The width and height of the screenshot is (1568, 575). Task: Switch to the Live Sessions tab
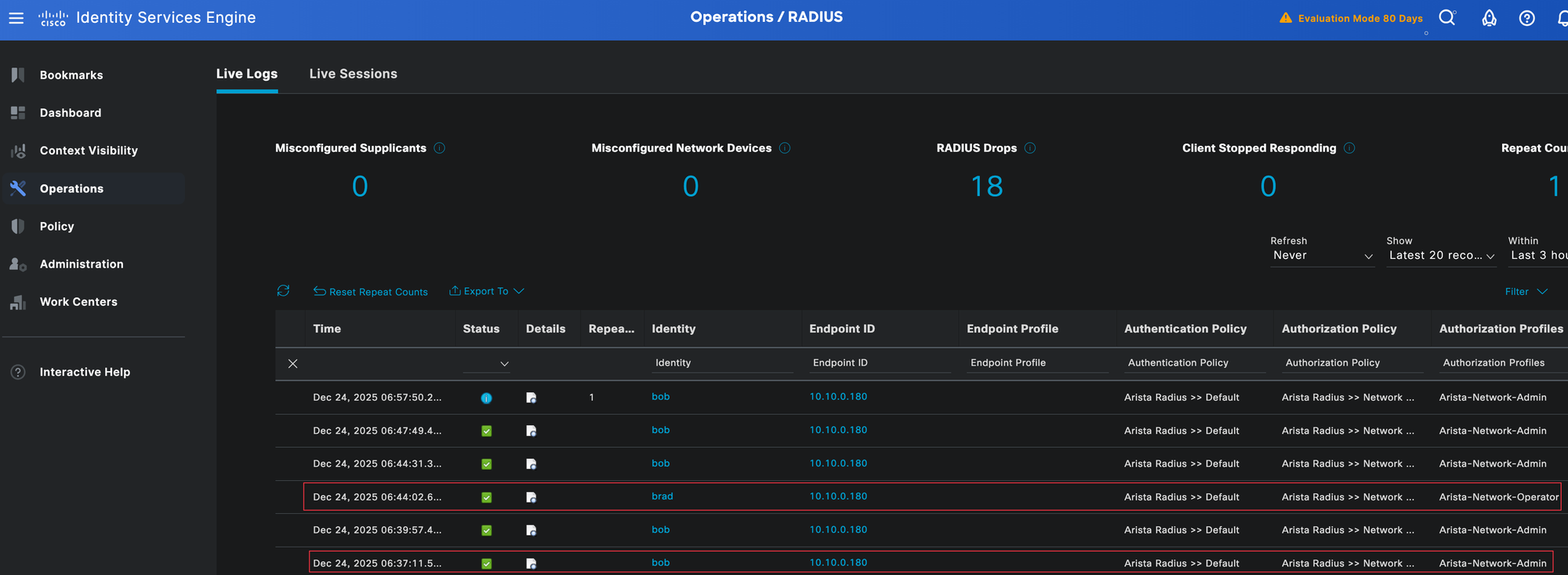(x=353, y=74)
